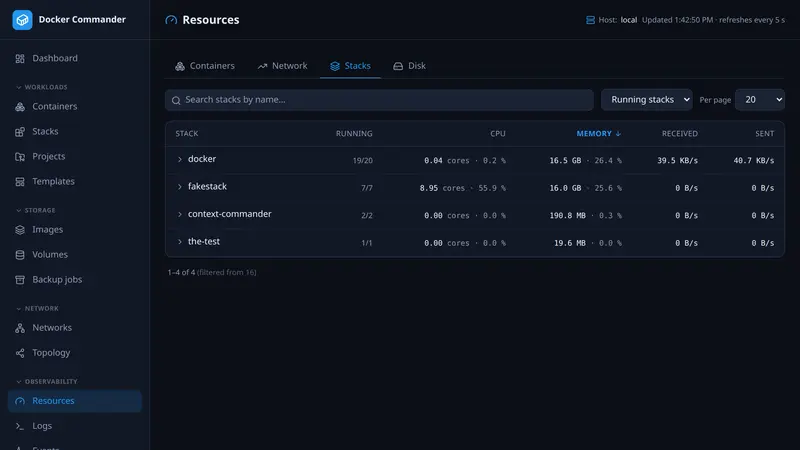Click the Stacks tab layers icon
This screenshot has height=450, width=800.
(x=335, y=66)
